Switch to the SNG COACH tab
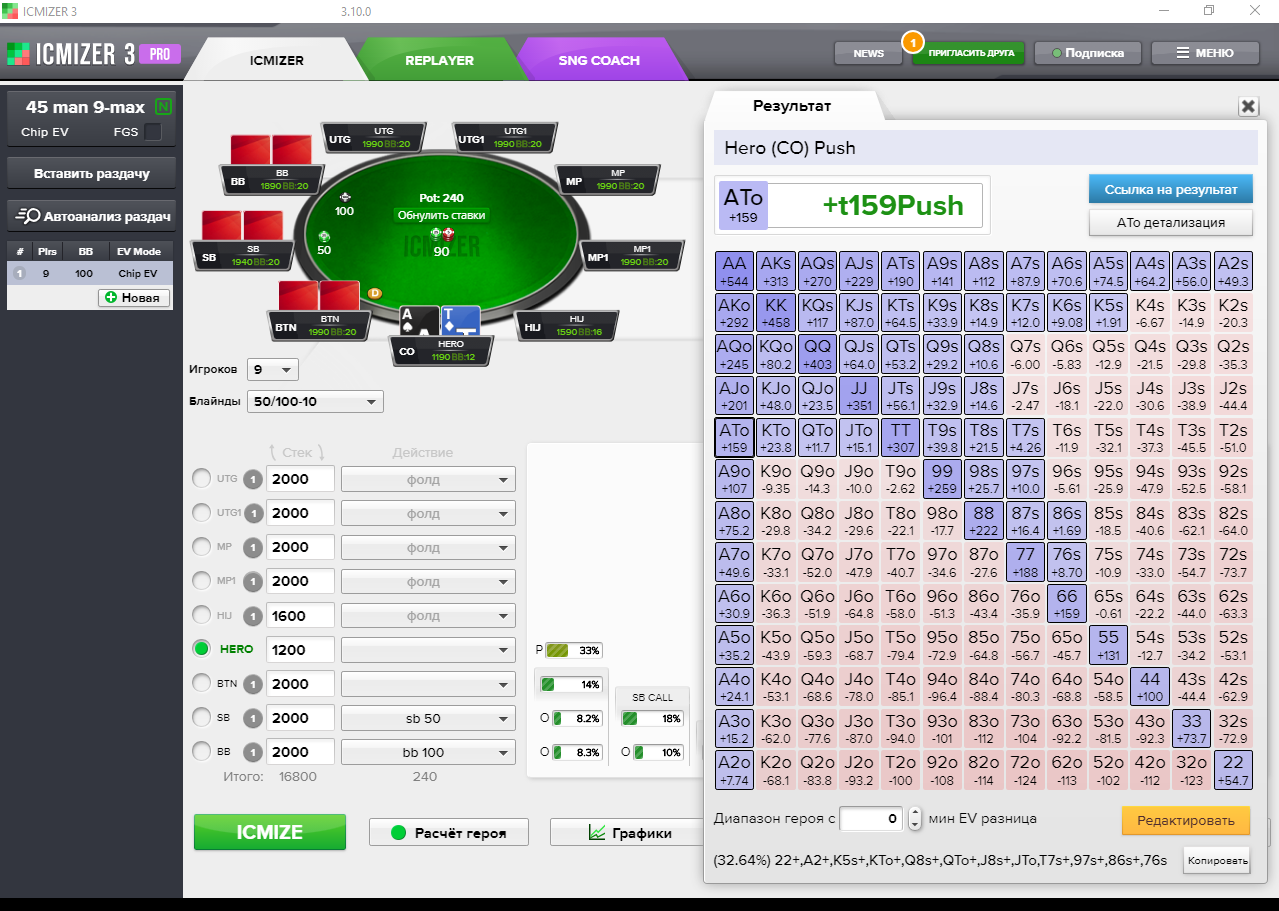 [x=599, y=60]
